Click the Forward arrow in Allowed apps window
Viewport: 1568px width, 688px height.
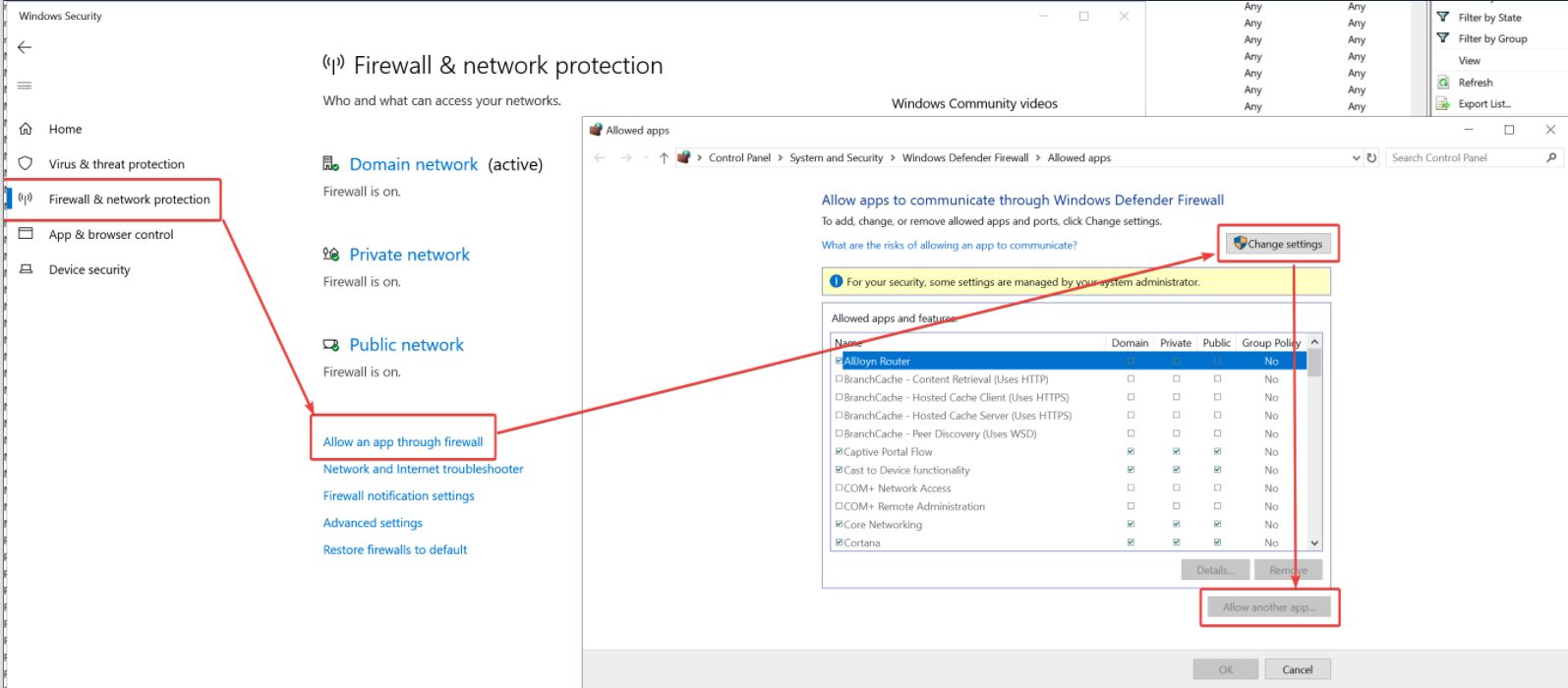click(x=625, y=157)
